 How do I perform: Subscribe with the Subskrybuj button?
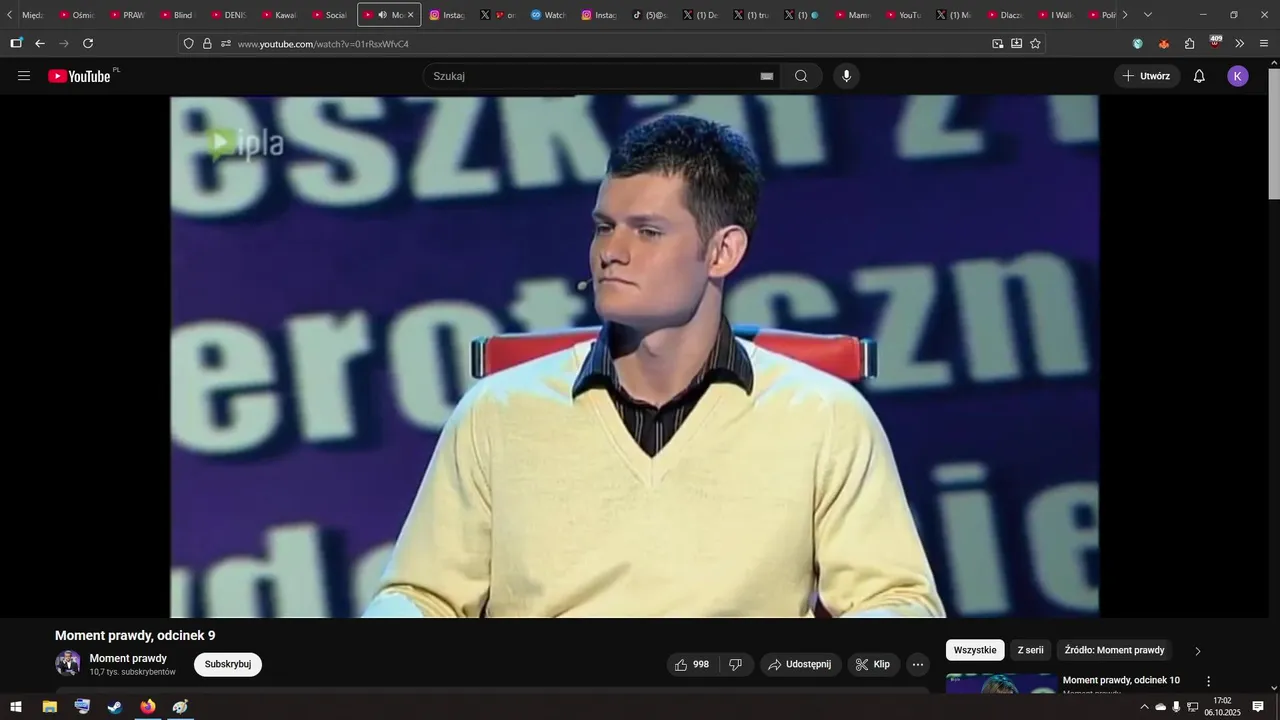tap(228, 664)
